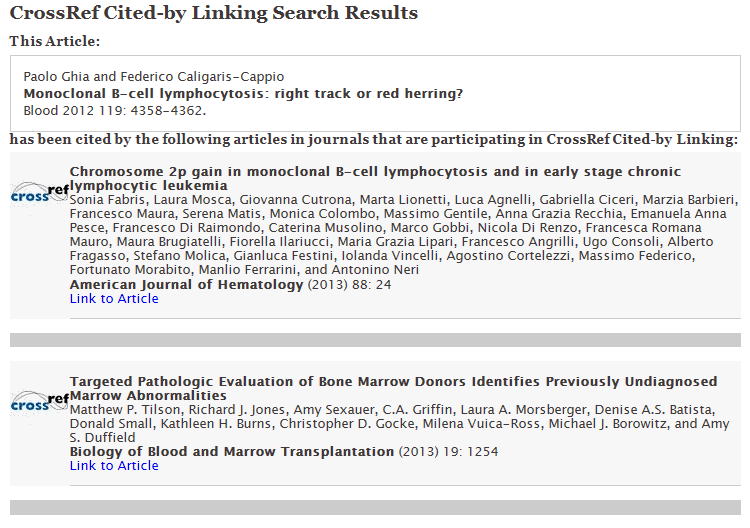This screenshot has width=750, height=528.
Task: Click the CrossRef logo beside Chromosome 2p article
Action: pyautogui.click(x=40, y=193)
